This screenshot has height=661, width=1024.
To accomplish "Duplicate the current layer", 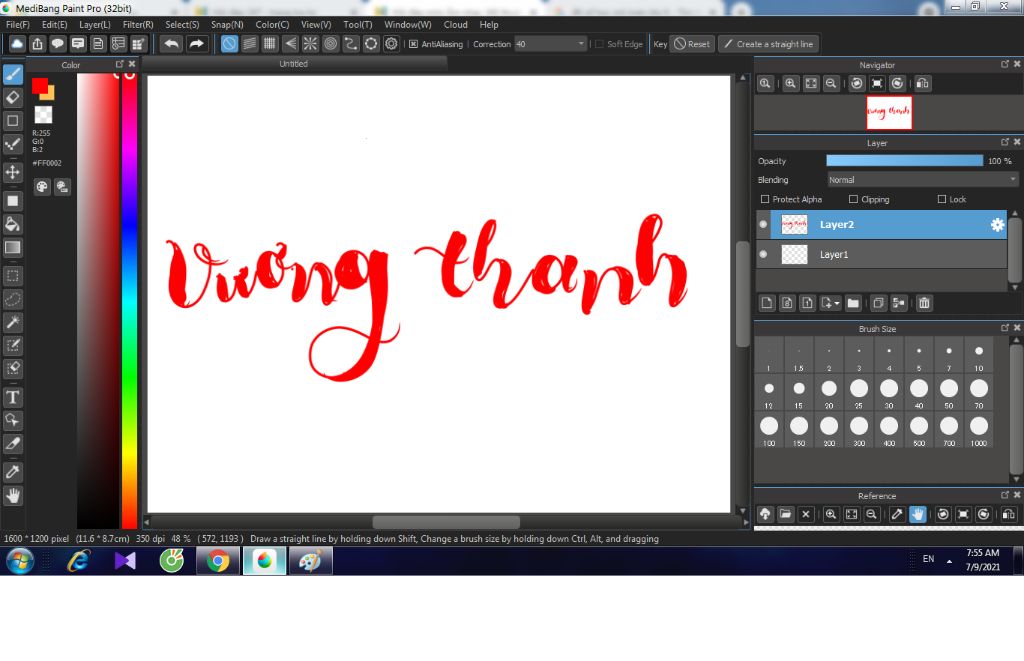I will click(x=878, y=303).
